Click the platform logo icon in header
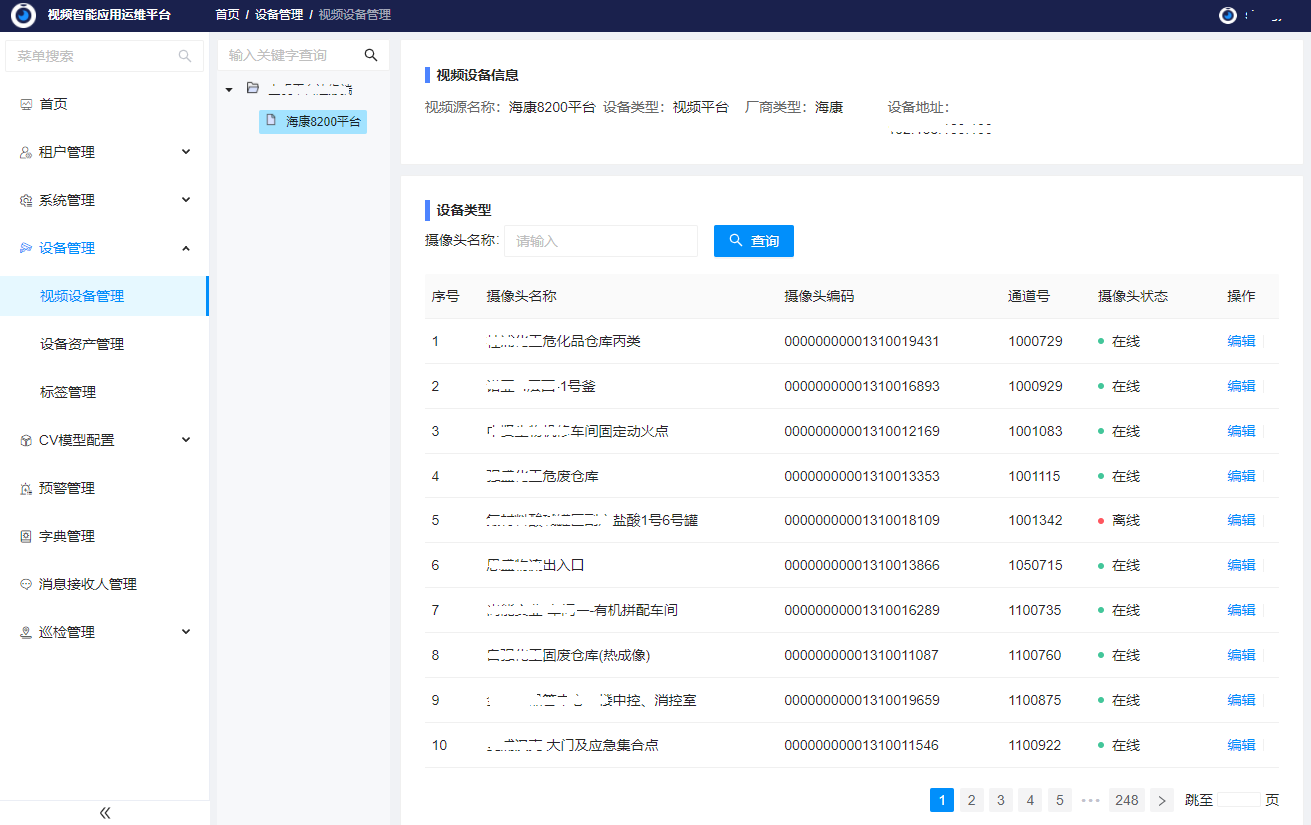Screen dimensions: 1311x825 coord(23,15)
